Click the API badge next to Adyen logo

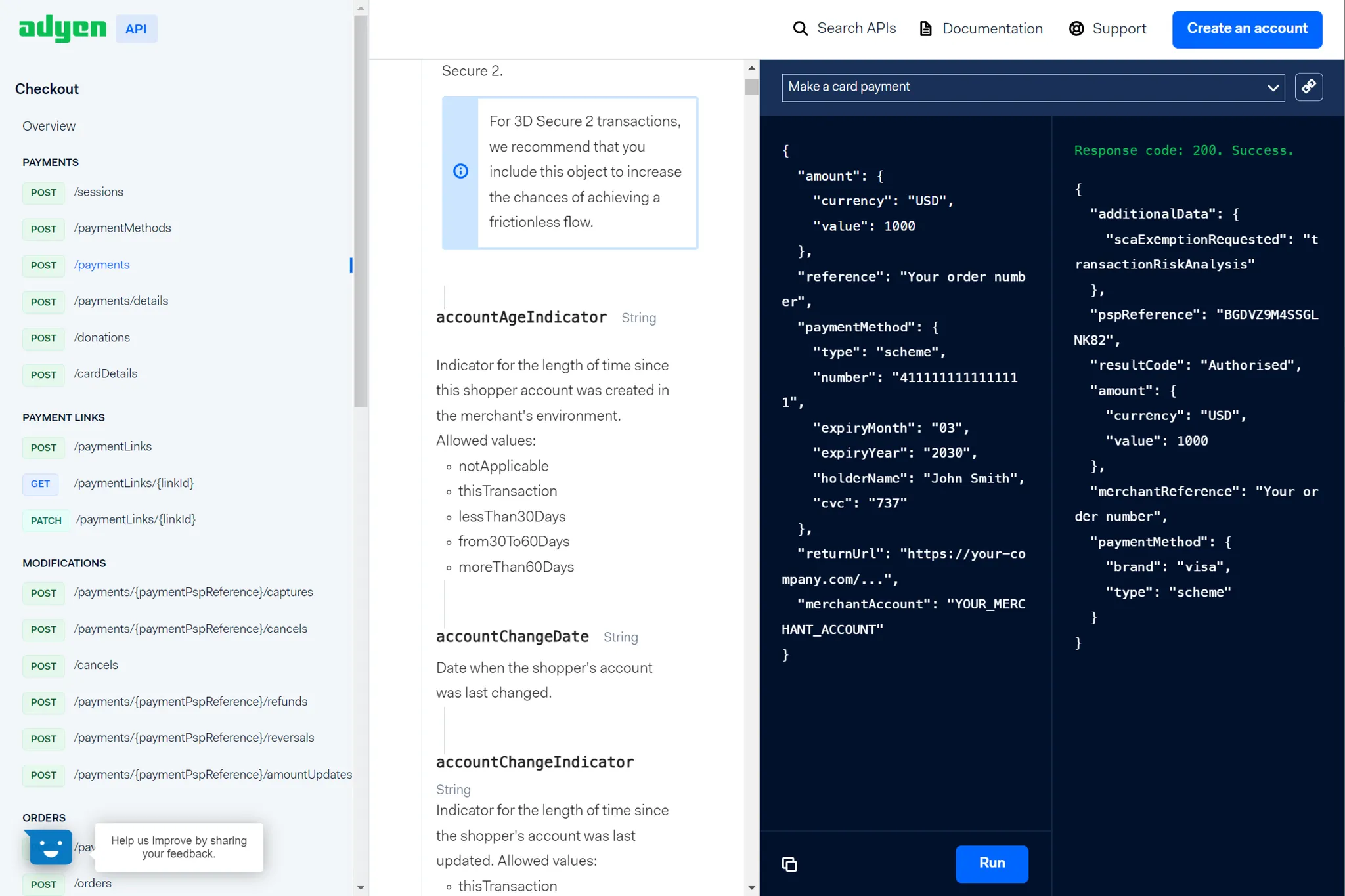pyautogui.click(x=136, y=28)
